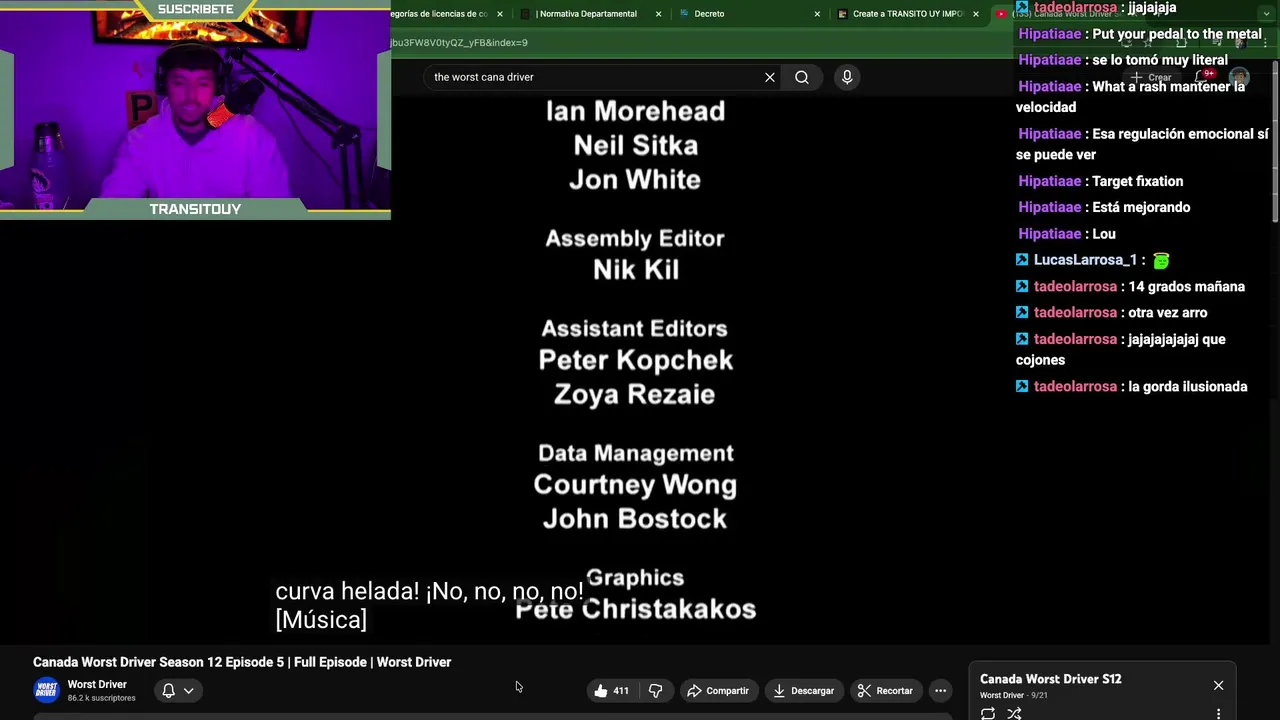Click the chat message '14 grados mañana'
1280x720 pixels.
coord(1186,286)
